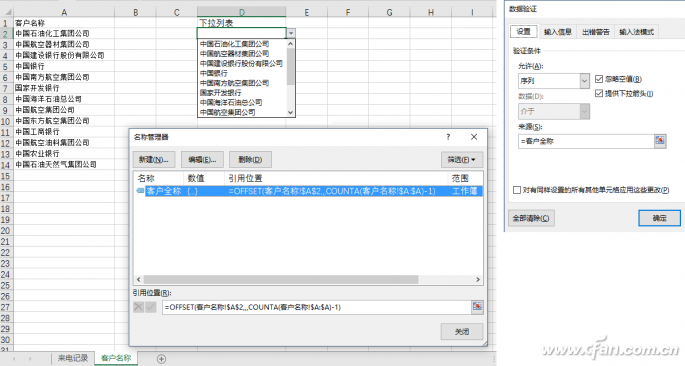Click the 编辑 button in Name Manager
Screen dimensions: 685x366
(202, 160)
